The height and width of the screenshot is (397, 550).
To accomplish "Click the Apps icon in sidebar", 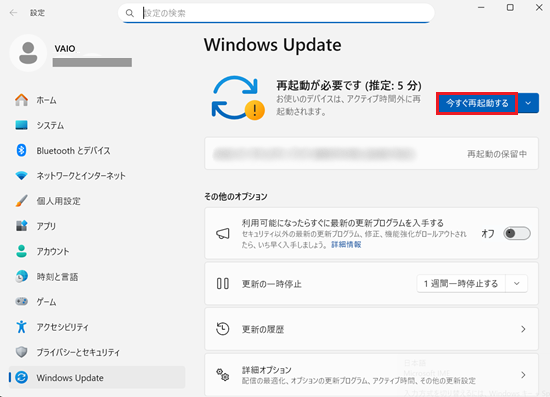I will point(21,226).
